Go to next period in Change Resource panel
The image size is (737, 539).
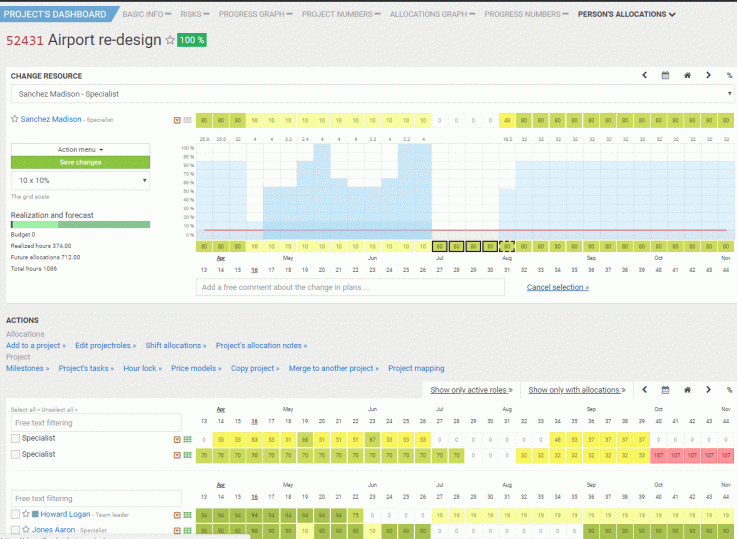[x=708, y=75]
